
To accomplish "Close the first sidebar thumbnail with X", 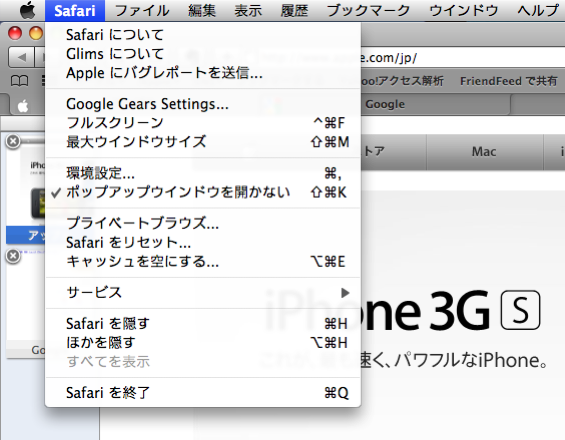I will coord(13,141).
